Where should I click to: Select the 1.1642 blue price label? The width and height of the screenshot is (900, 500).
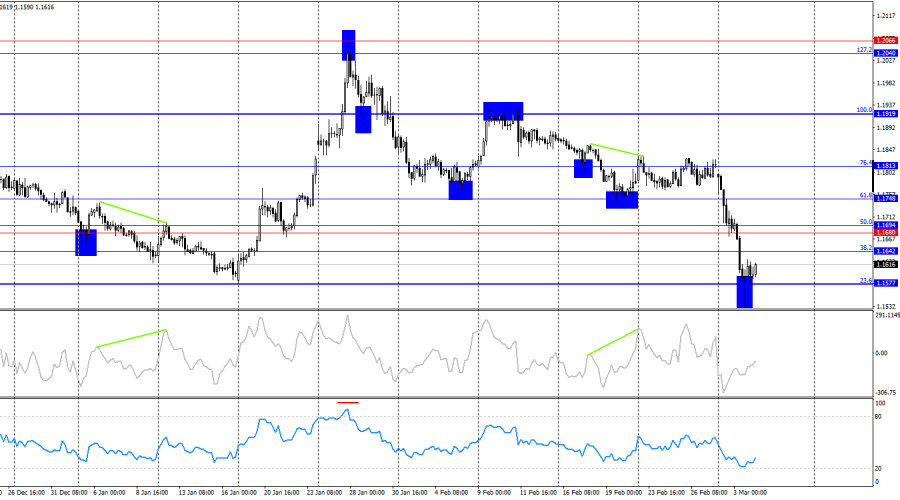(x=886, y=251)
